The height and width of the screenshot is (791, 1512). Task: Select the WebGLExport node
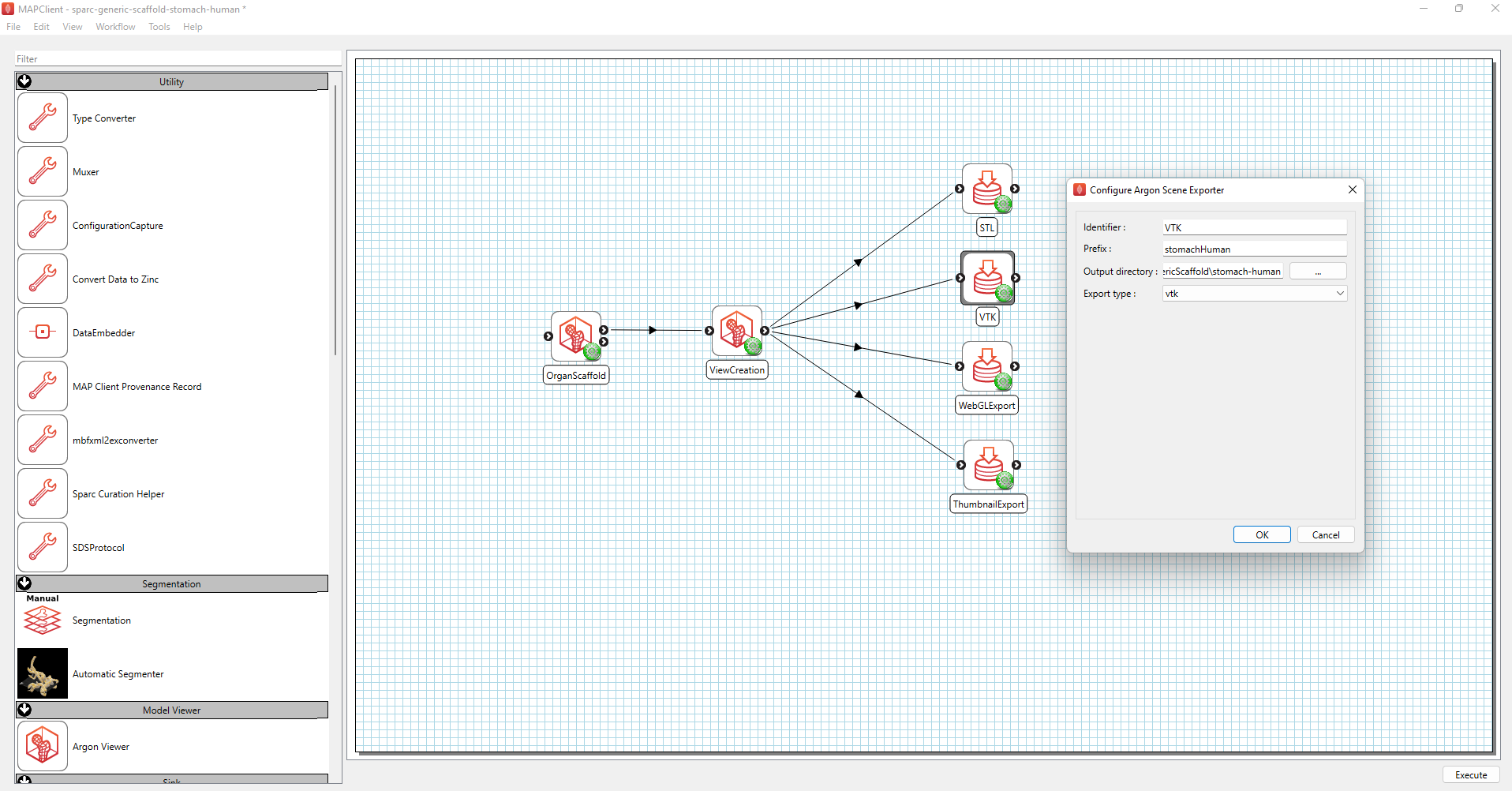pyautogui.click(x=987, y=366)
